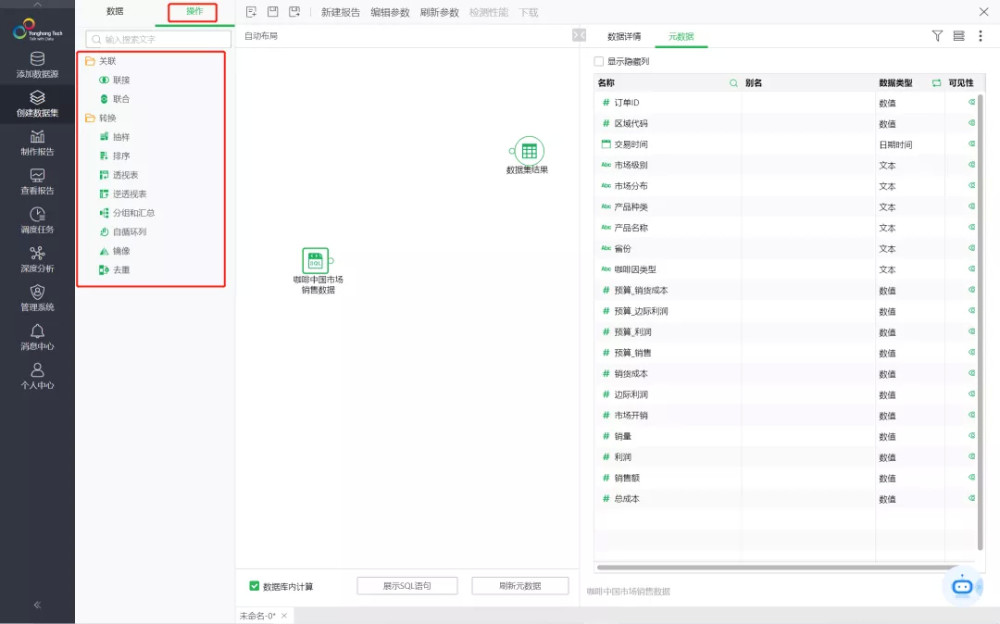Click the metadata vertical scrollbar
Viewport: 1000px width, 624px height.
(980, 322)
